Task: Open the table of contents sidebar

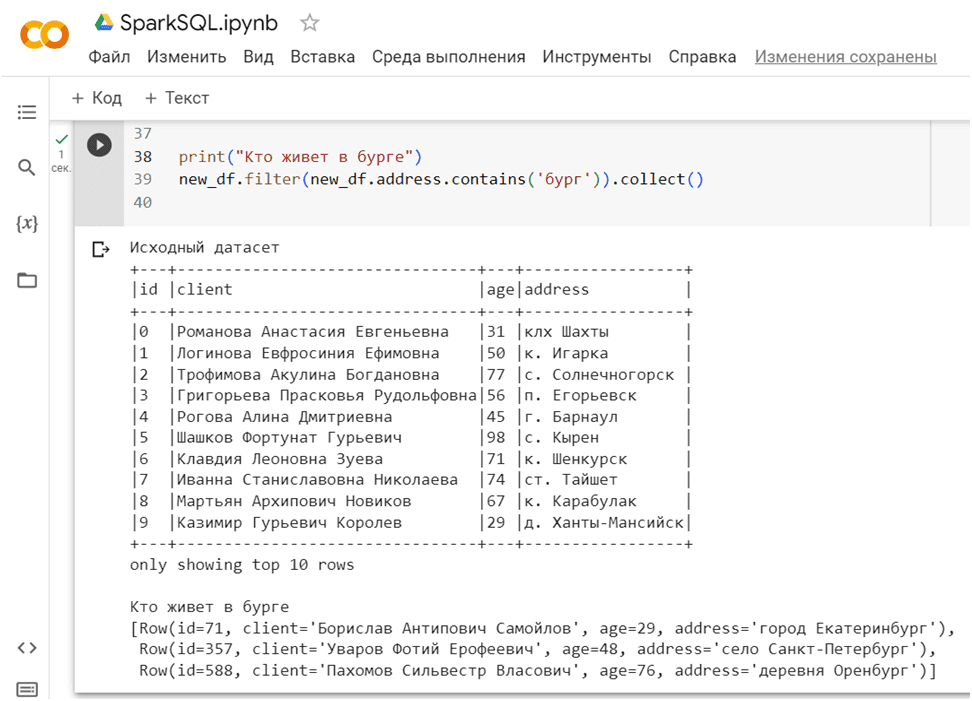Action: 27,112
